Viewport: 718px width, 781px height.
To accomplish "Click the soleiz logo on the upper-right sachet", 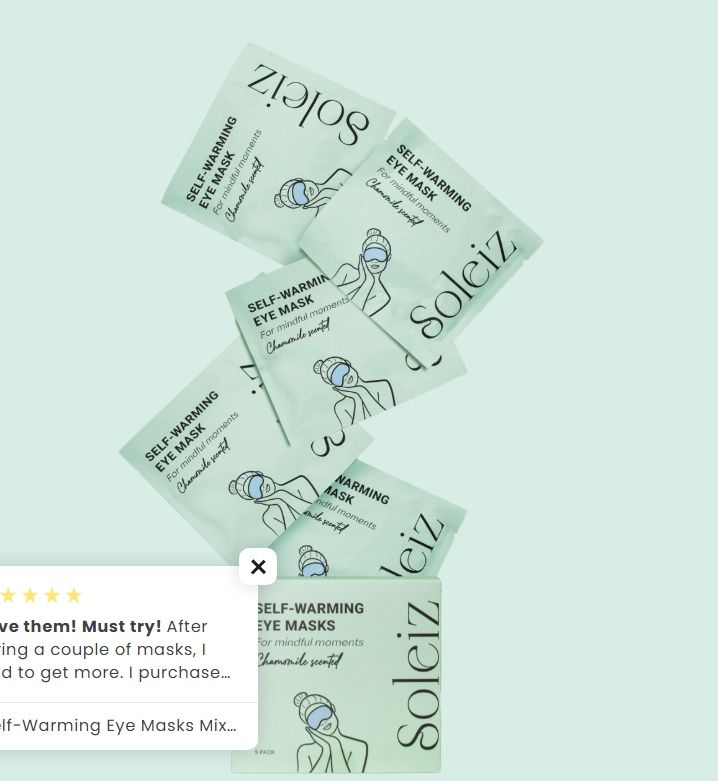I will 463,282.
